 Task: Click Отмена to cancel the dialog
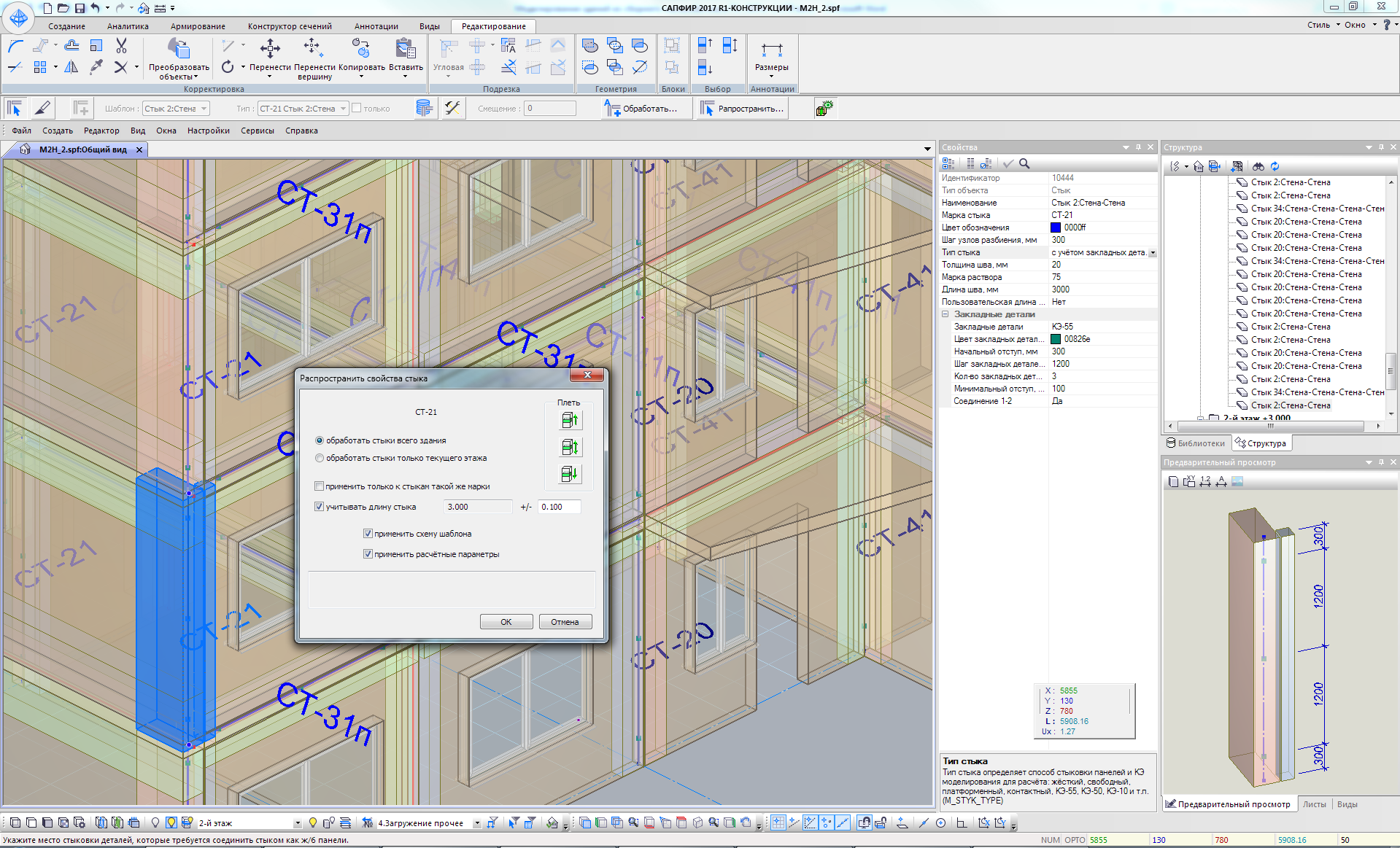[x=565, y=622]
